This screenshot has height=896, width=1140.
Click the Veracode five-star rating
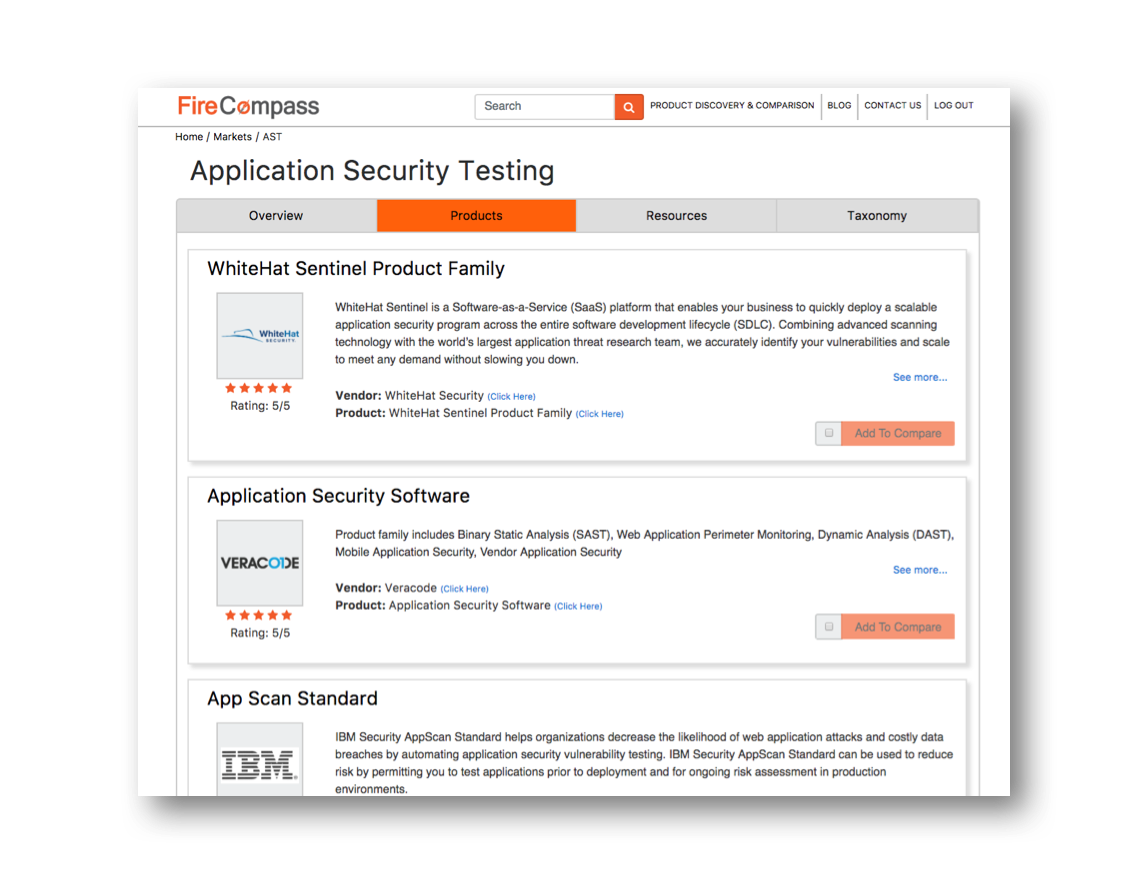pyautogui.click(x=259, y=615)
